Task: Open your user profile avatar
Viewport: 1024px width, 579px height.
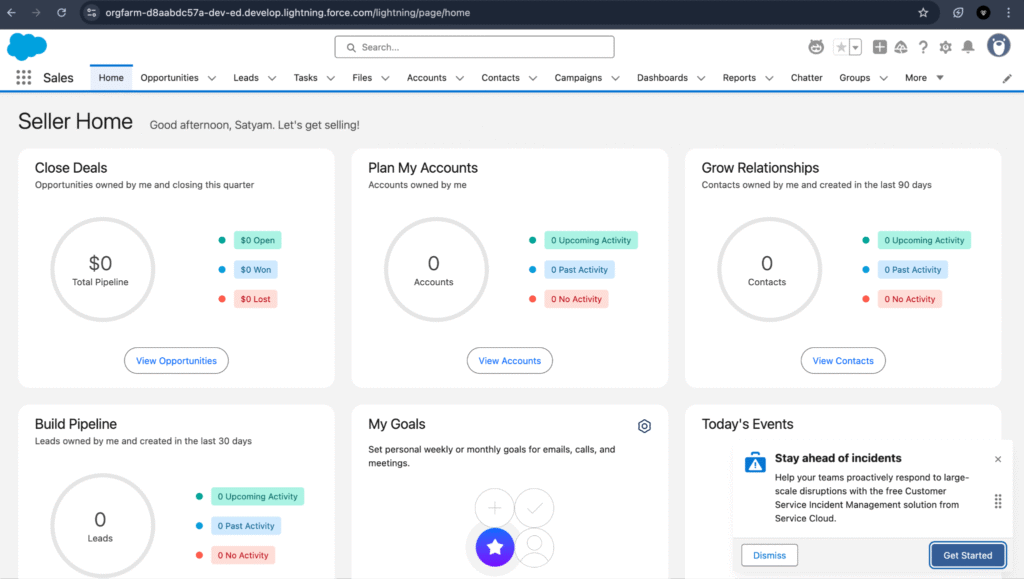Action: (x=999, y=46)
